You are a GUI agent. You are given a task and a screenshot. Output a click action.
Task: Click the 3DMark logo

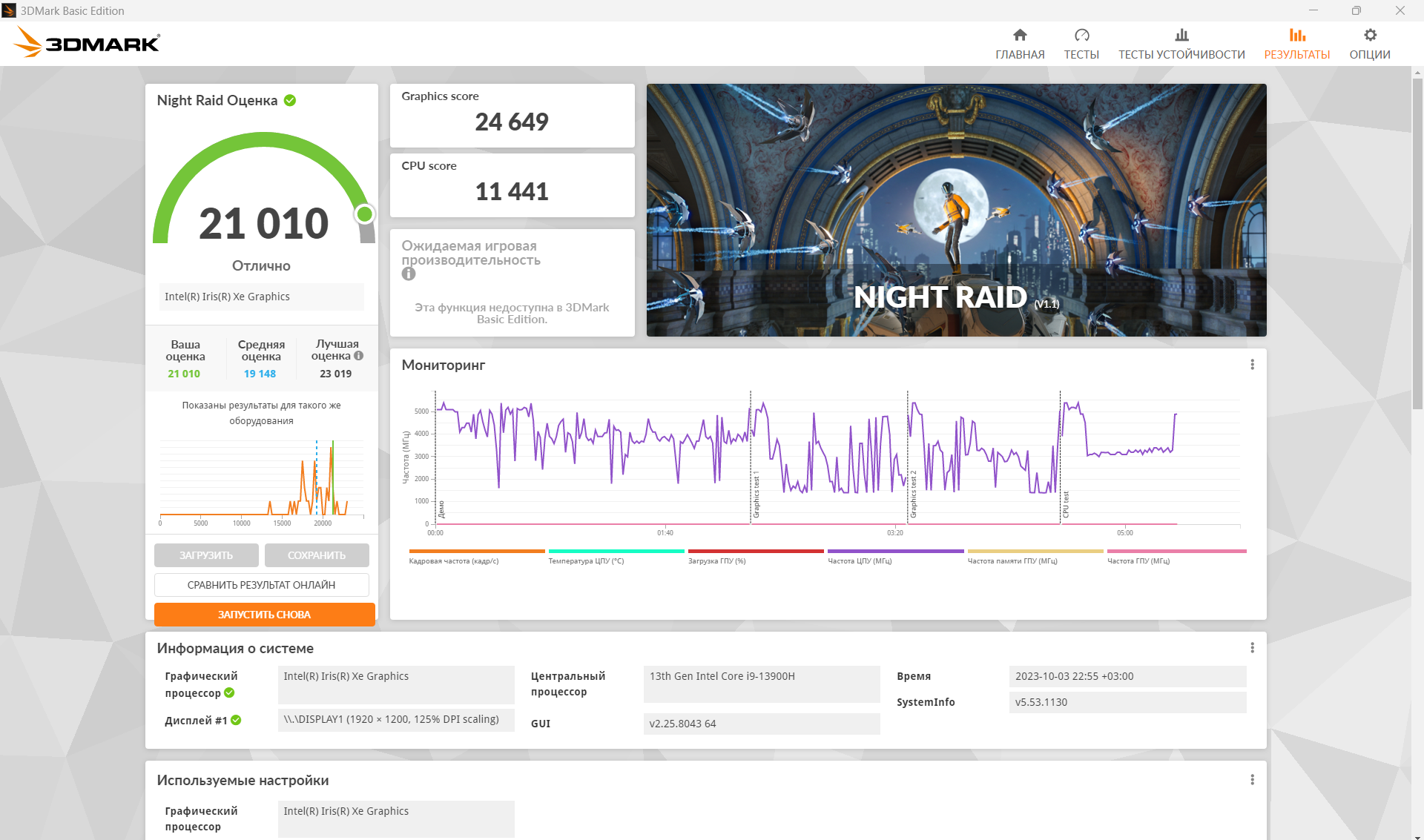click(x=87, y=42)
